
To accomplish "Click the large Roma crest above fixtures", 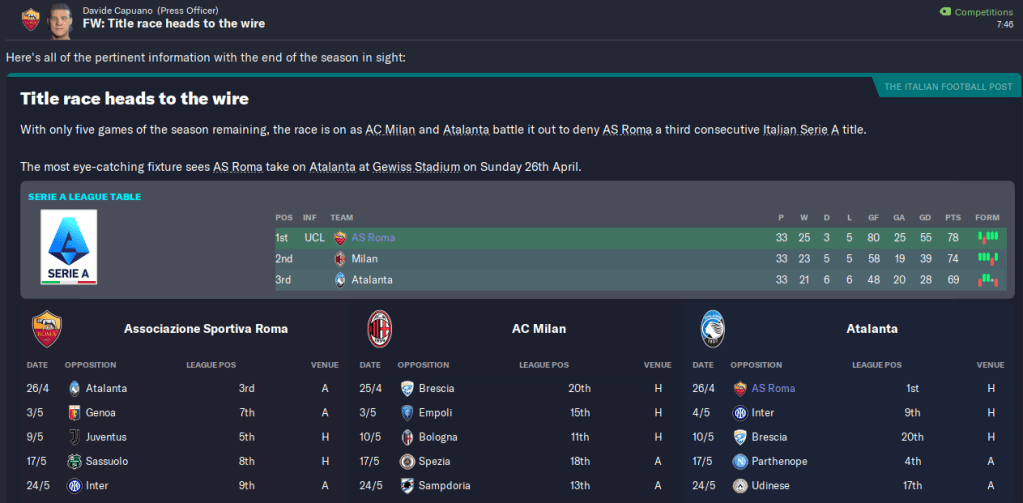I will point(46,327).
